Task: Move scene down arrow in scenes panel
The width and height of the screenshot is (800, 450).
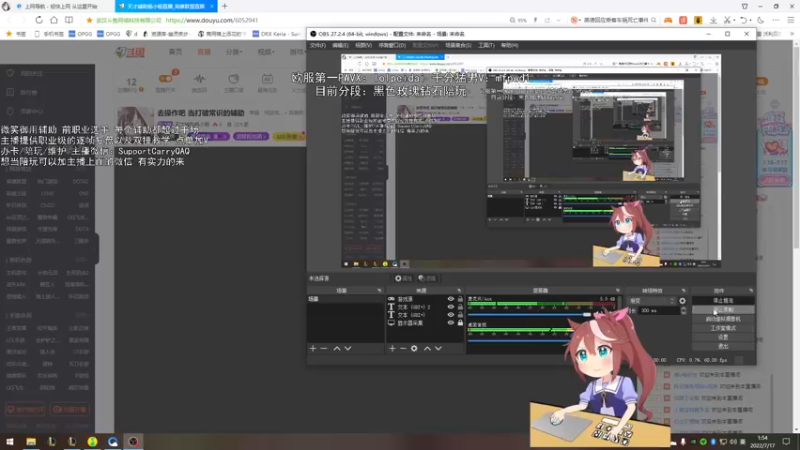Action: tap(348, 348)
